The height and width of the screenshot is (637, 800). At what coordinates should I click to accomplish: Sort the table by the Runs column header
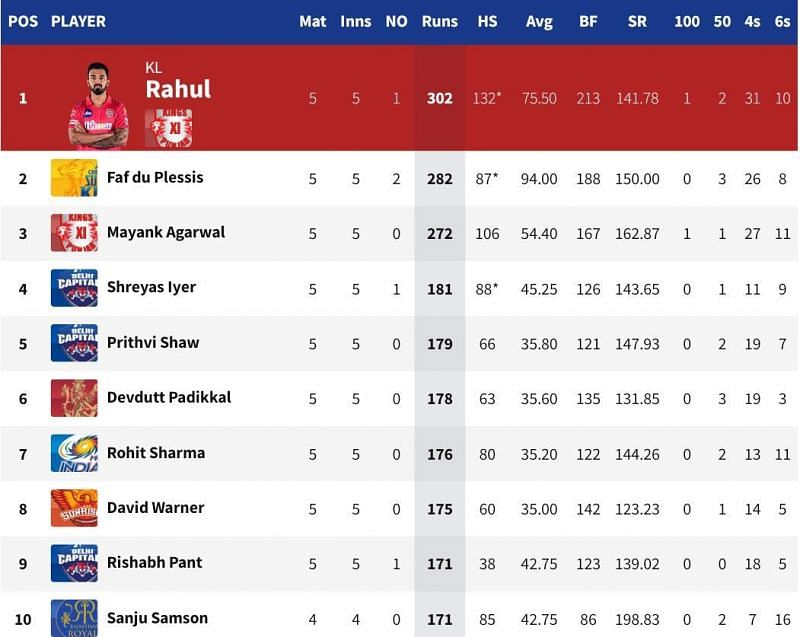440,21
